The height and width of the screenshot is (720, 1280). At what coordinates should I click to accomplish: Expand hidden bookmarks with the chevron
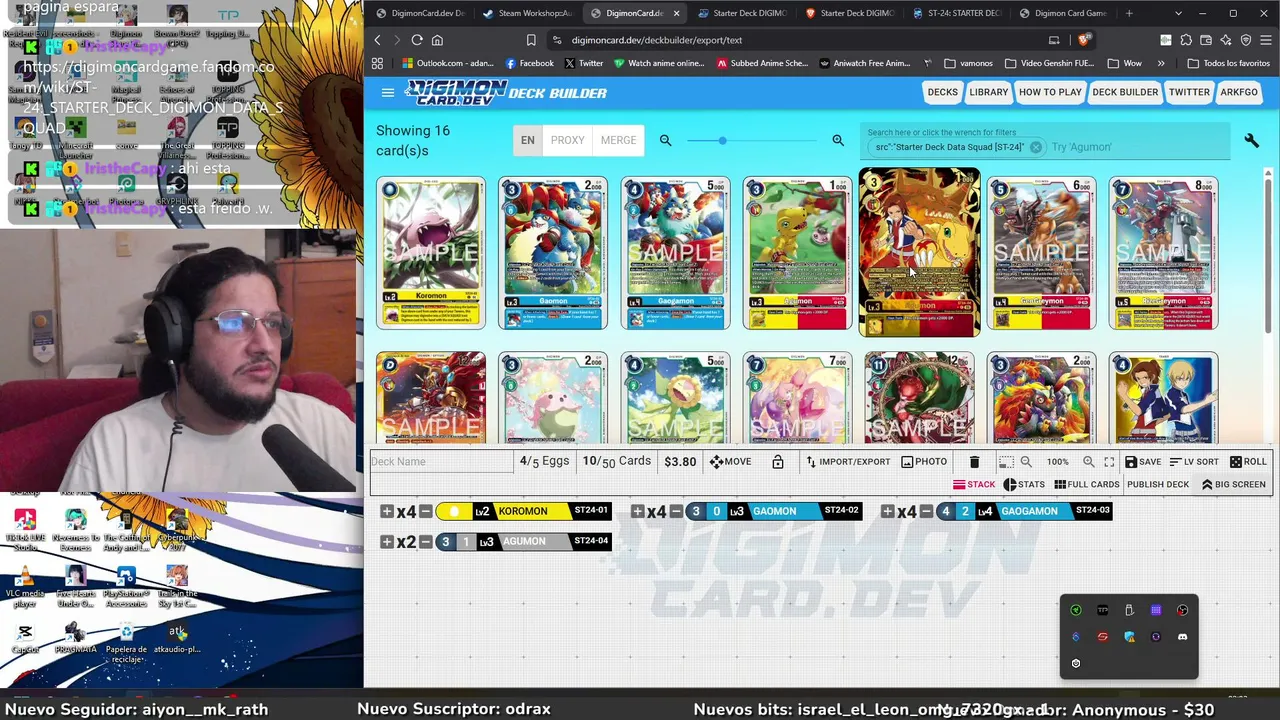click(1161, 63)
